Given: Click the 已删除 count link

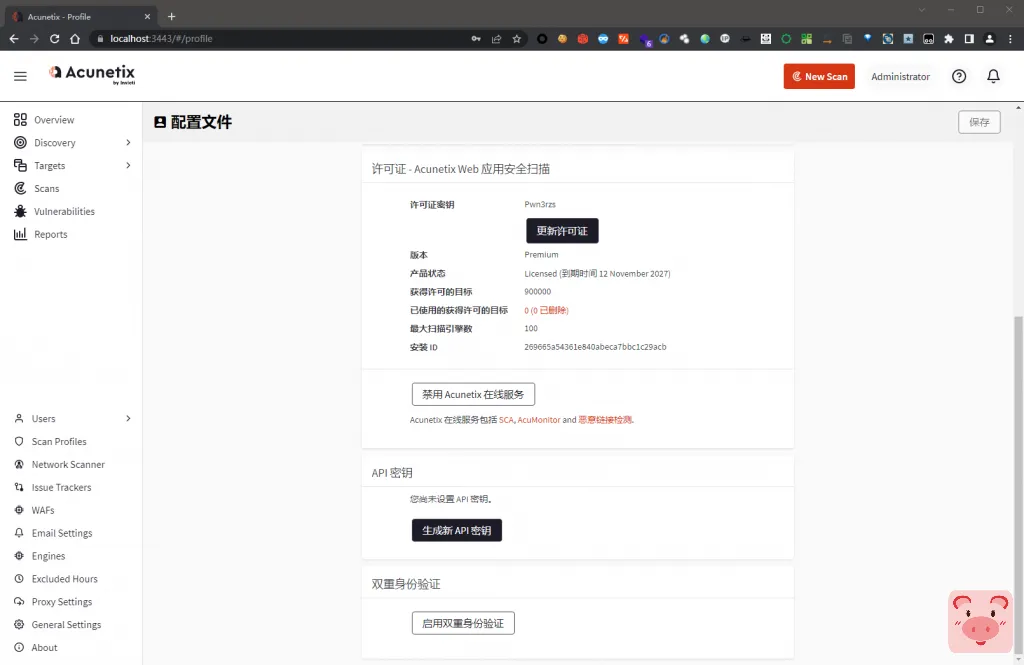Looking at the screenshot, I should 549,310.
